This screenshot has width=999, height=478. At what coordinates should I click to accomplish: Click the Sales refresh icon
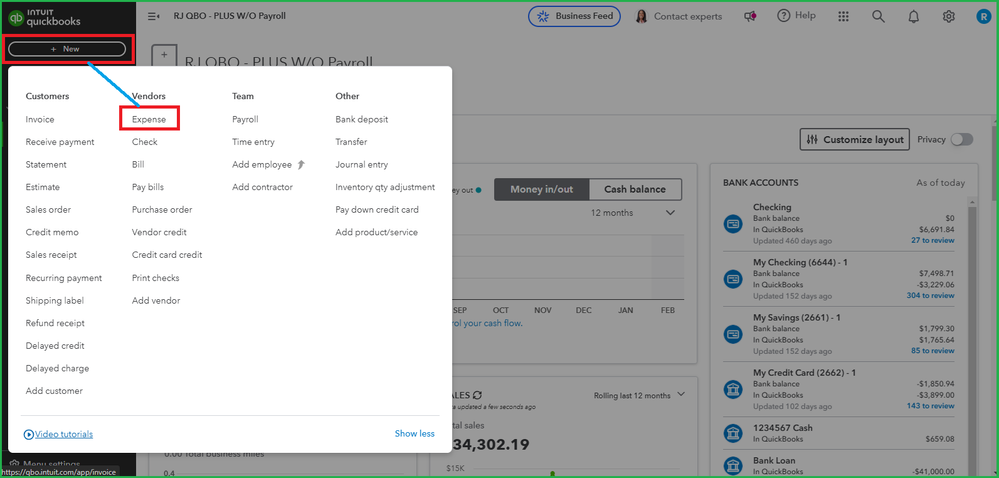478,395
